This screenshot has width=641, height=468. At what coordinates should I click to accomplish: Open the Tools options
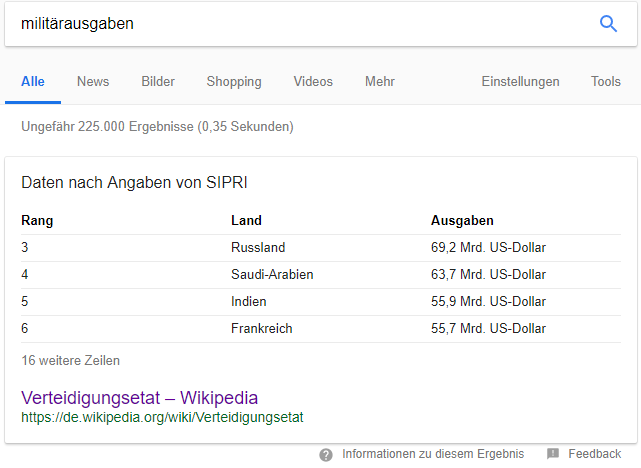606,82
